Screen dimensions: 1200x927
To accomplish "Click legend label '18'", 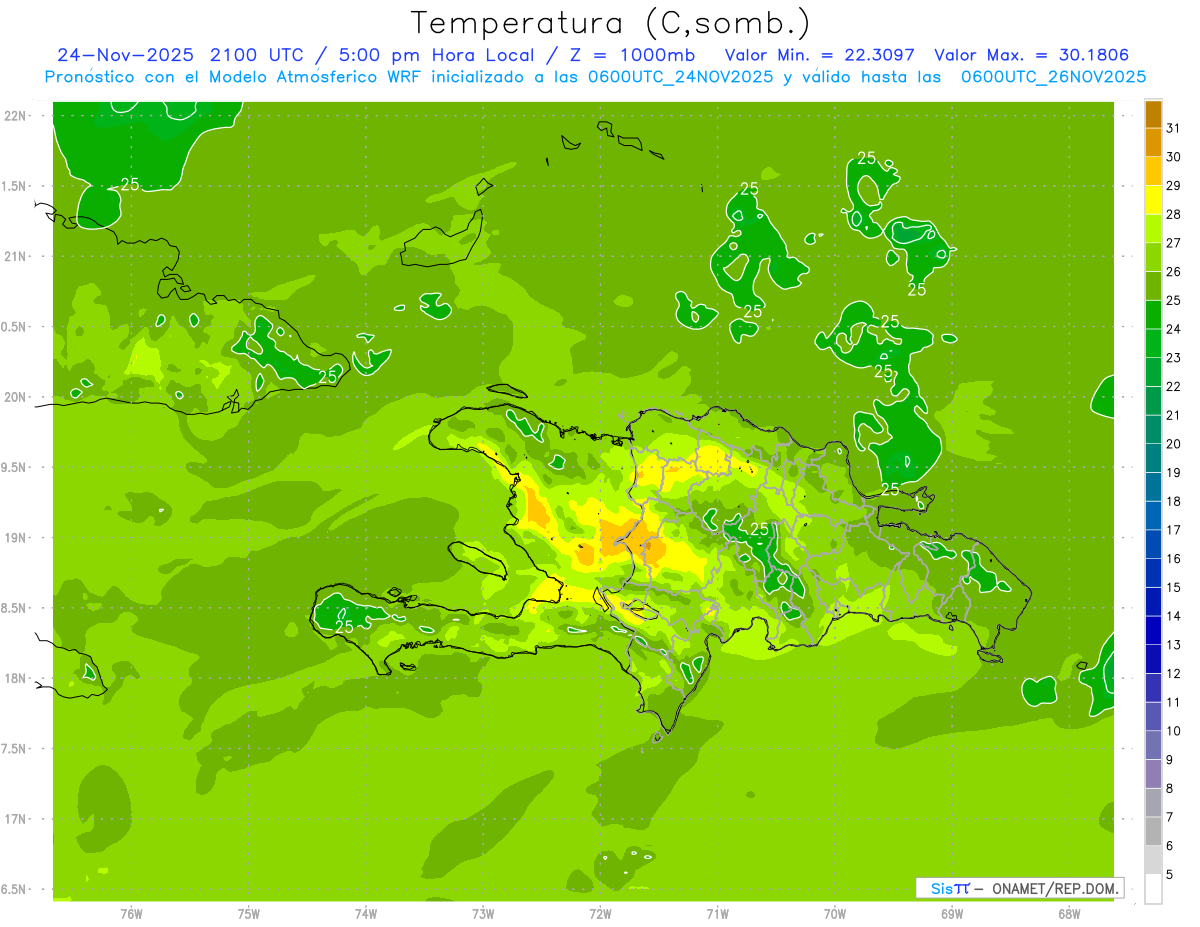I will [x=1173, y=501].
